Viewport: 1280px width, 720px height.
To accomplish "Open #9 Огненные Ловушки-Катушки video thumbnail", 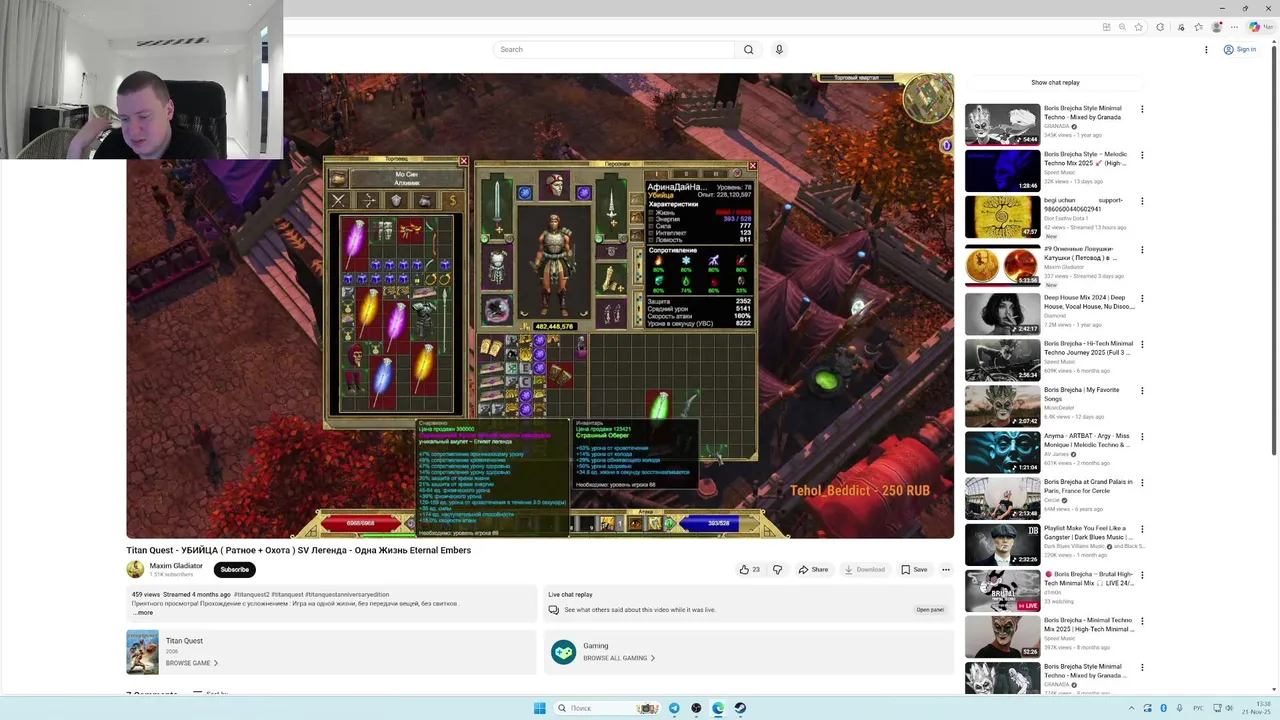I will 1002,265.
